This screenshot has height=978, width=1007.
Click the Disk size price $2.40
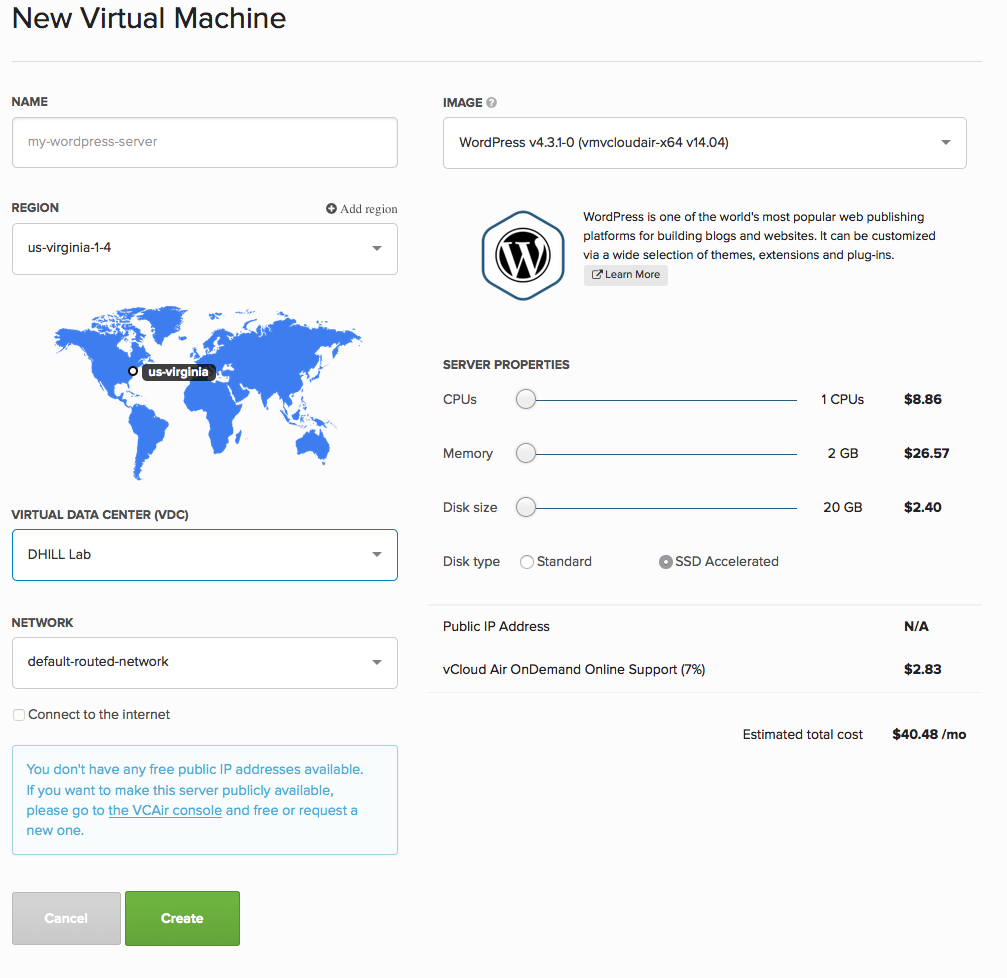923,507
